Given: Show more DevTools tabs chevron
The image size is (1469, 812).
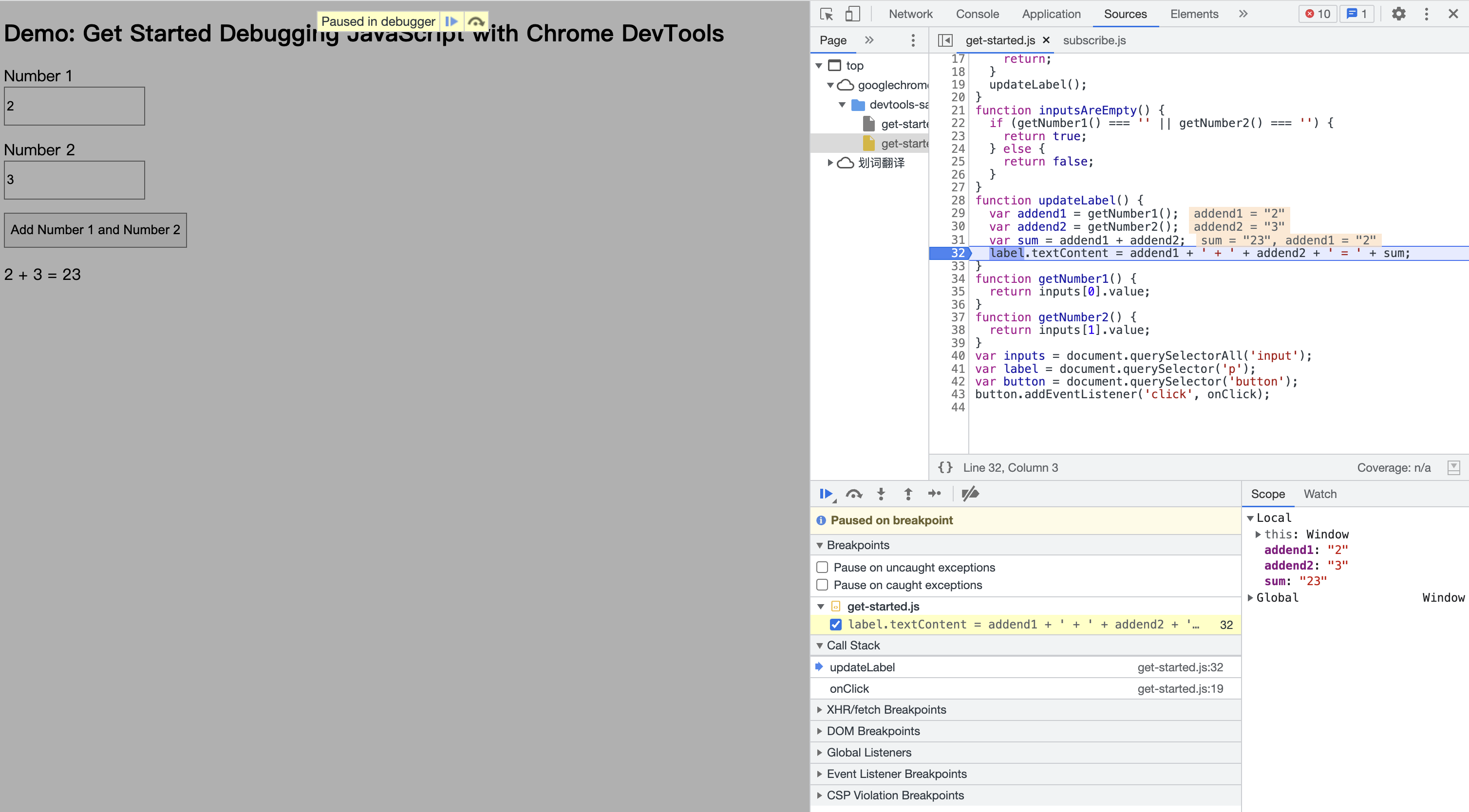Looking at the screenshot, I should [1243, 14].
